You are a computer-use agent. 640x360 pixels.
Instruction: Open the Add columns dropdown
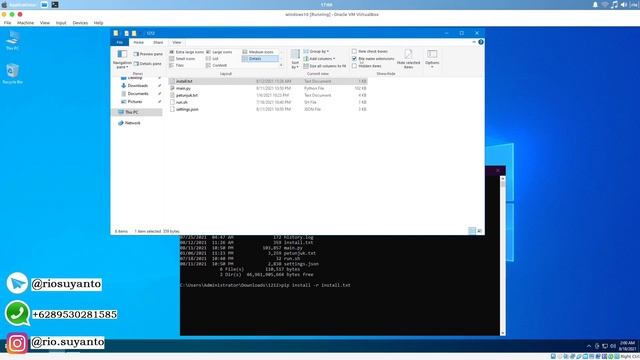click(x=319, y=59)
